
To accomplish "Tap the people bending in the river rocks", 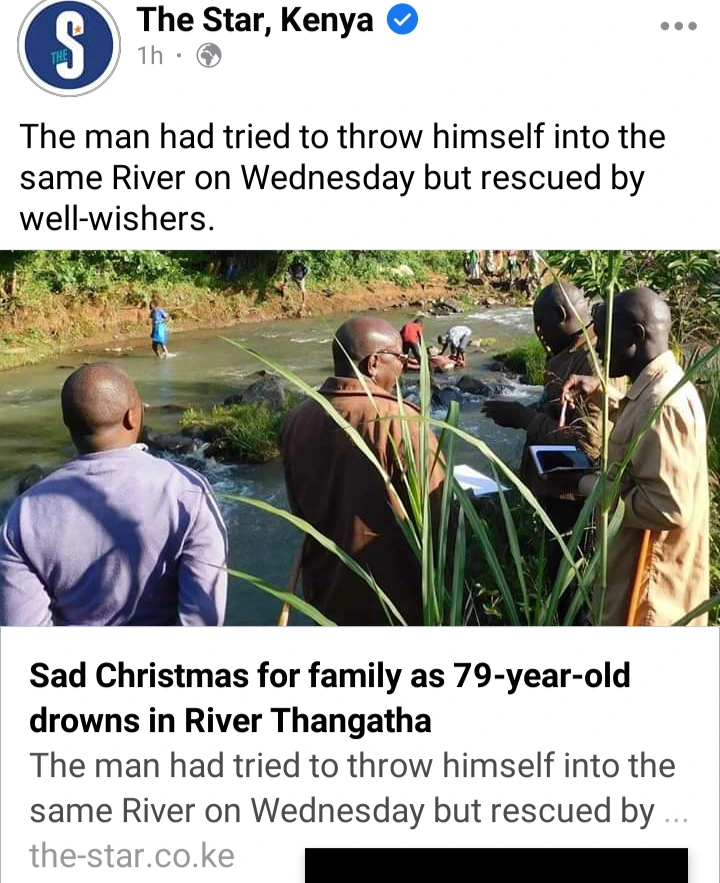I will (x=439, y=344).
